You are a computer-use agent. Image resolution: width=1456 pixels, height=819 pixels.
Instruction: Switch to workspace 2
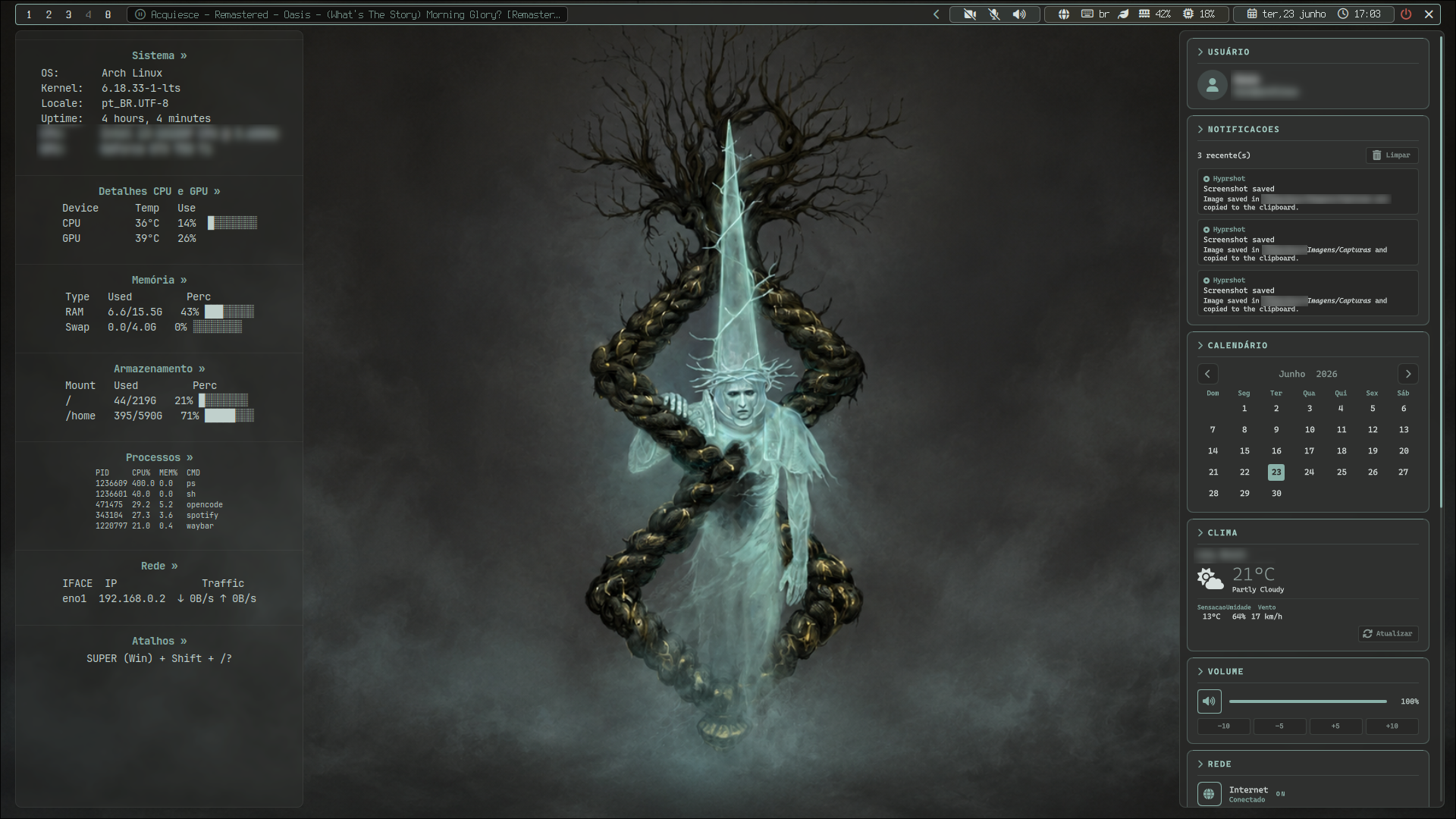[49, 14]
